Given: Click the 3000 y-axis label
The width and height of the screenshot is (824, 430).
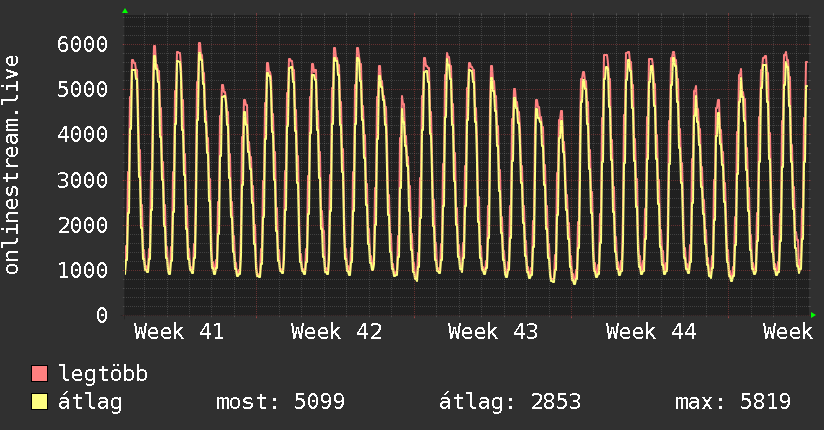Looking at the screenshot, I should (83, 180).
